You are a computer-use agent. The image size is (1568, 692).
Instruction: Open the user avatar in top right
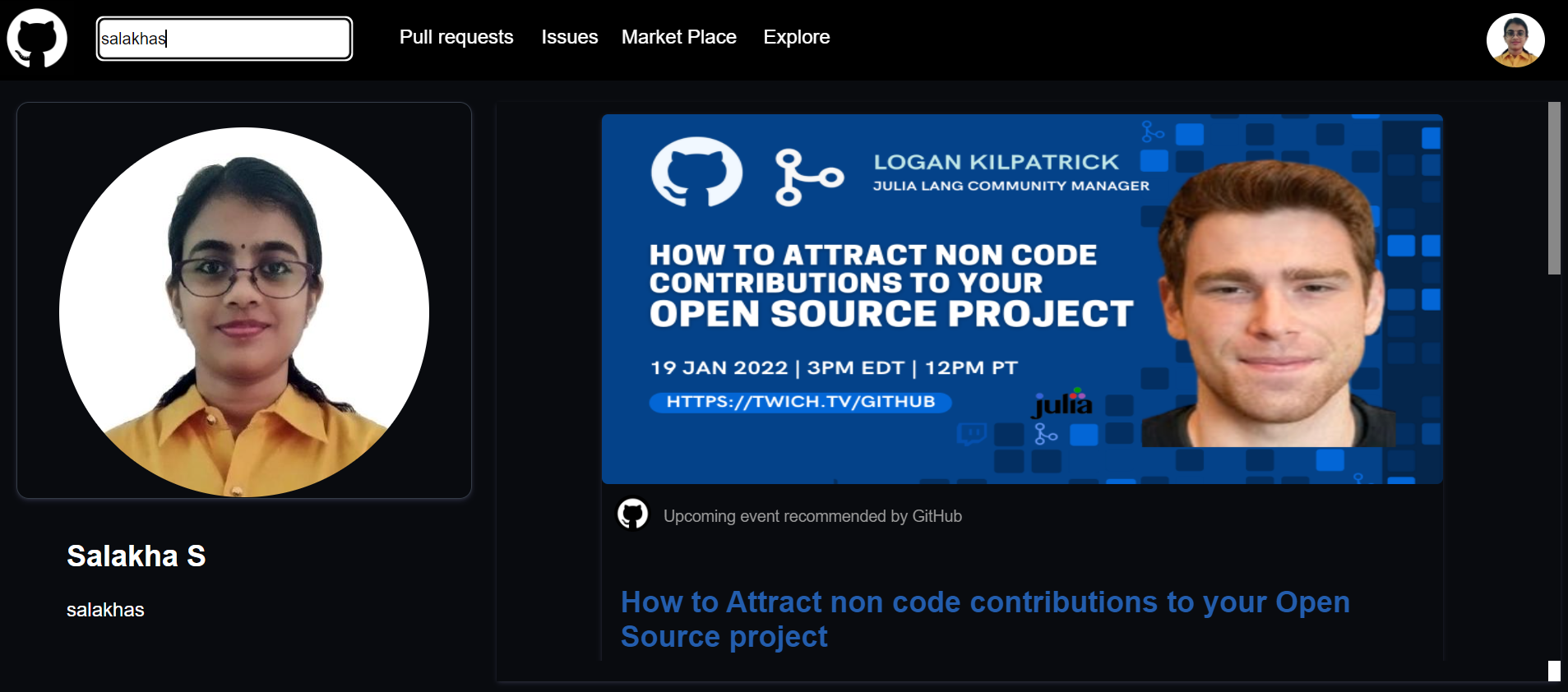coord(1515,40)
